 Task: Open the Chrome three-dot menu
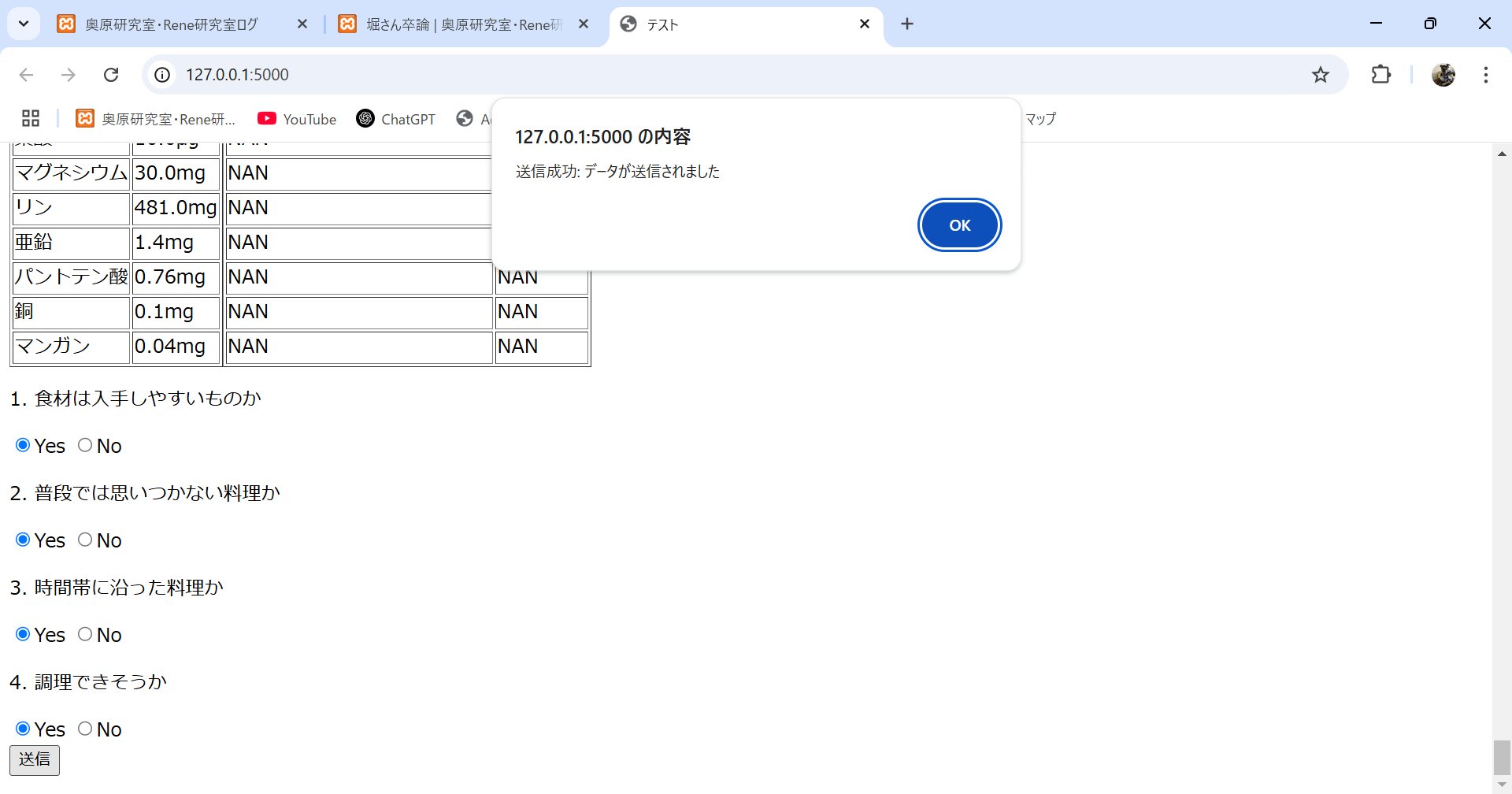tap(1485, 75)
